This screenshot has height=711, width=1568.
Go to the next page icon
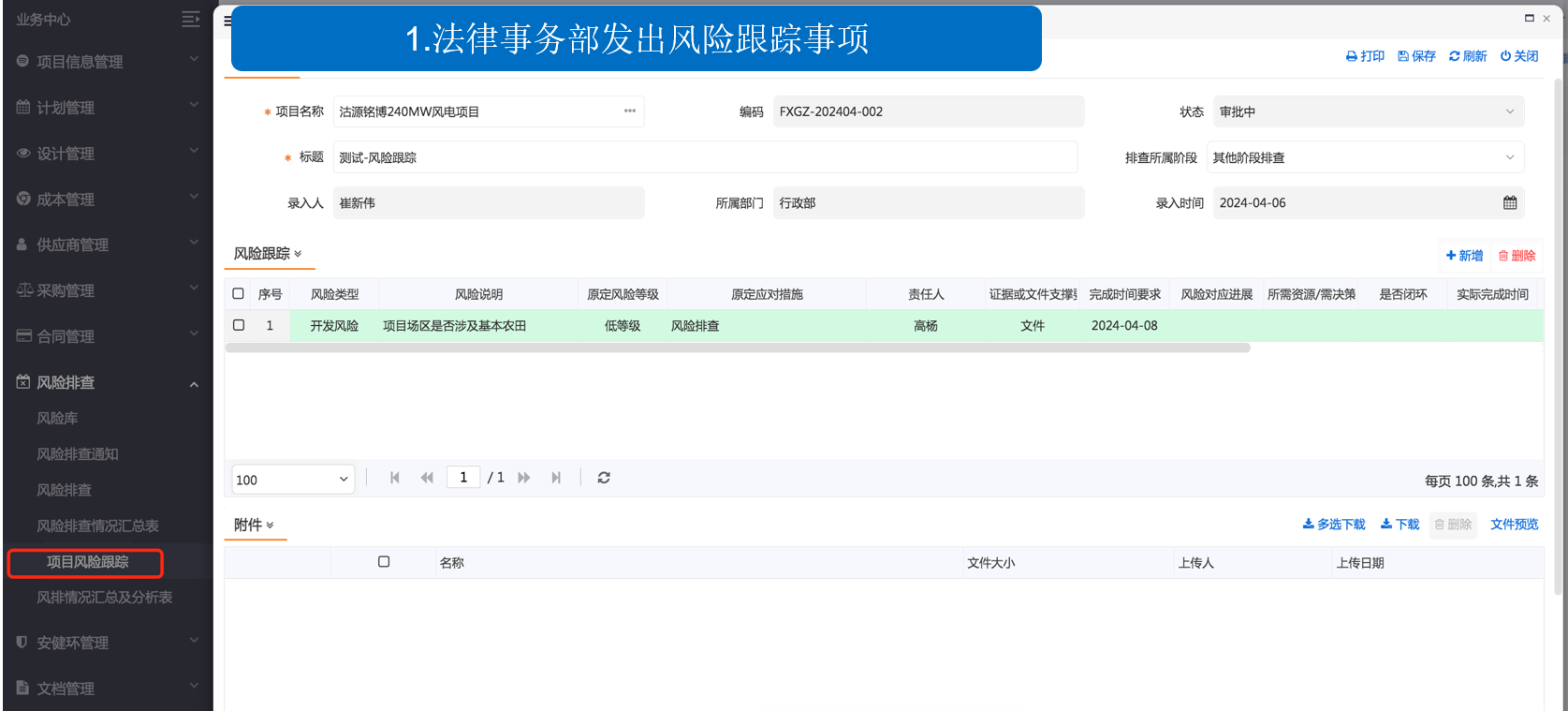click(x=524, y=478)
